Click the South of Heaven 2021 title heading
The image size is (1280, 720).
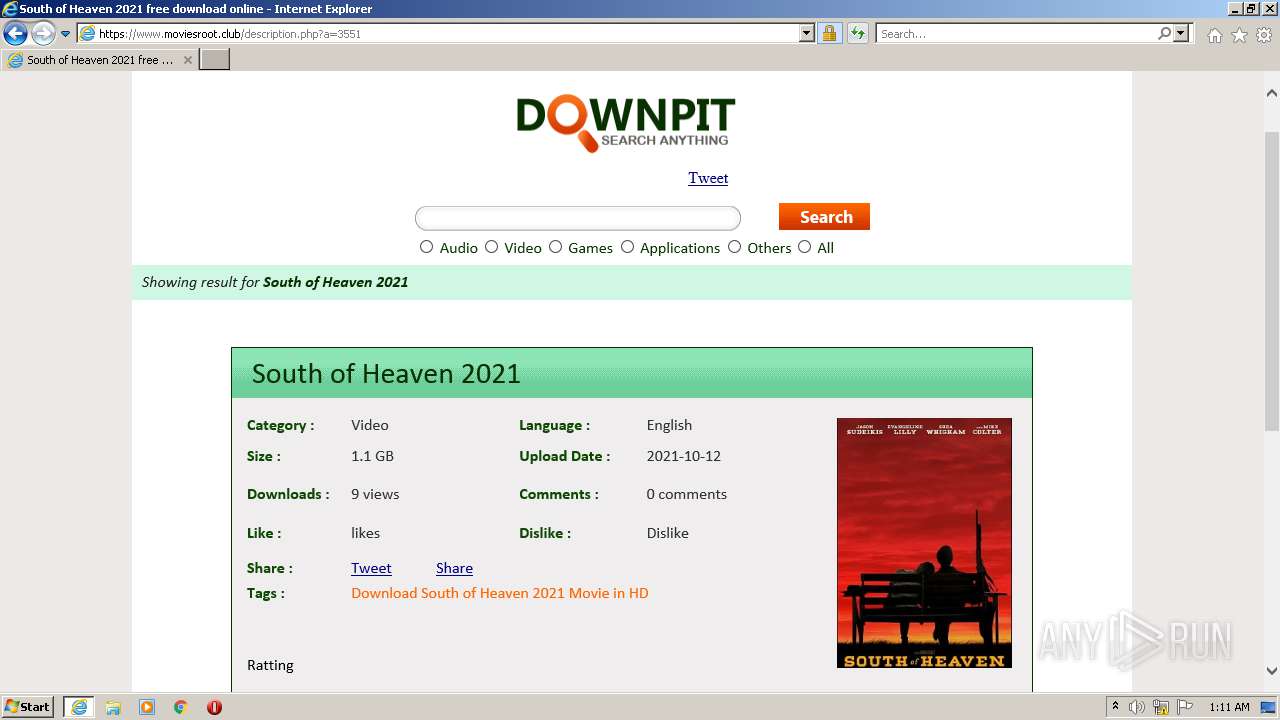point(386,374)
